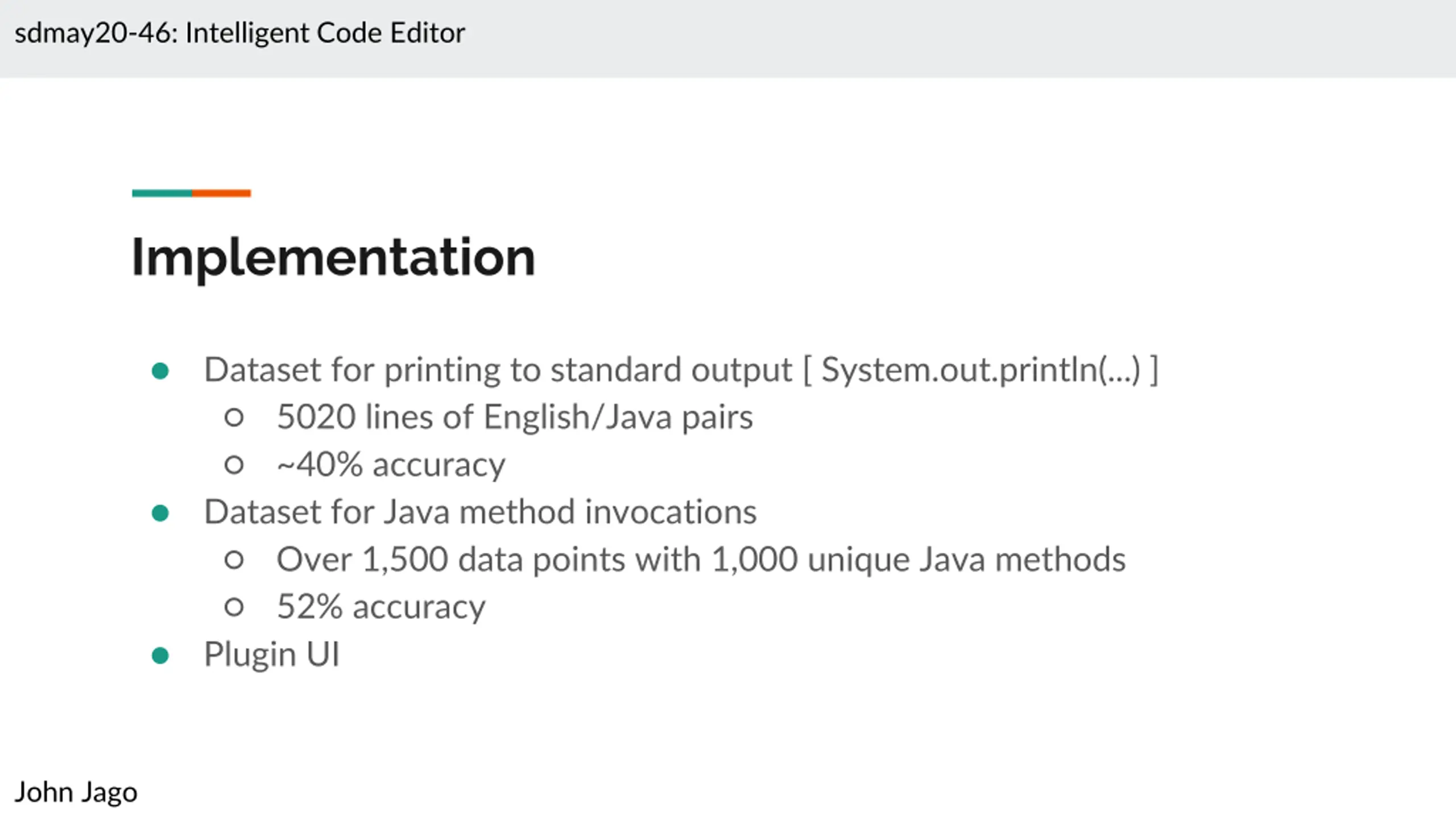Click the teal segment of the accent line
The image size is (1456, 819).
click(x=162, y=193)
